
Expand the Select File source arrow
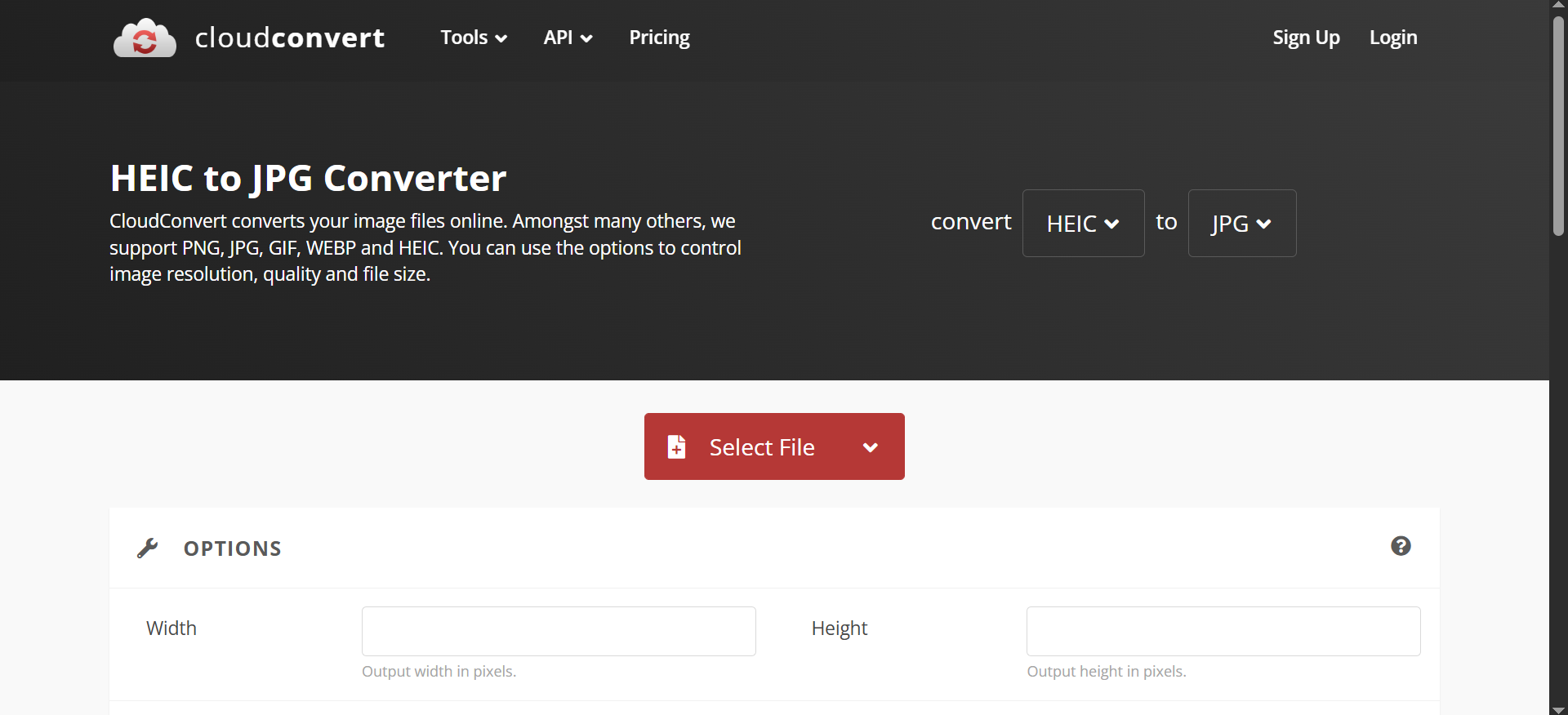[871, 447]
